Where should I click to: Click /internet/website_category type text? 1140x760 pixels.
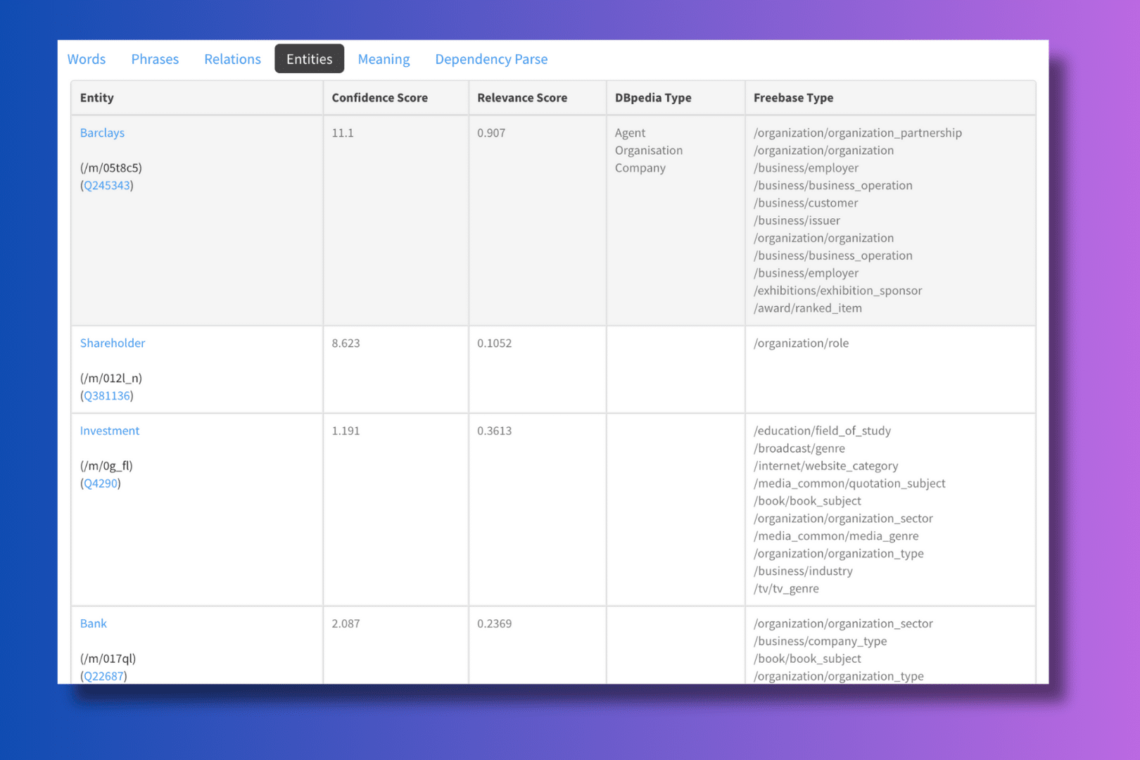825,465
